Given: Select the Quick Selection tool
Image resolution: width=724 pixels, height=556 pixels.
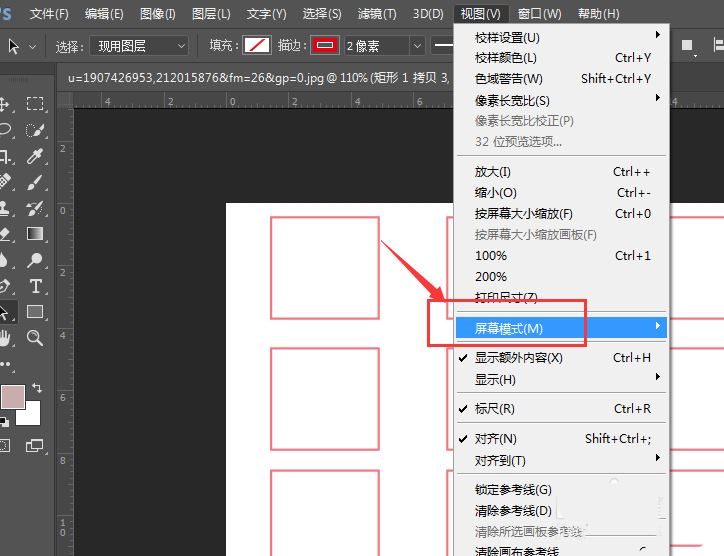Looking at the screenshot, I should 35,130.
